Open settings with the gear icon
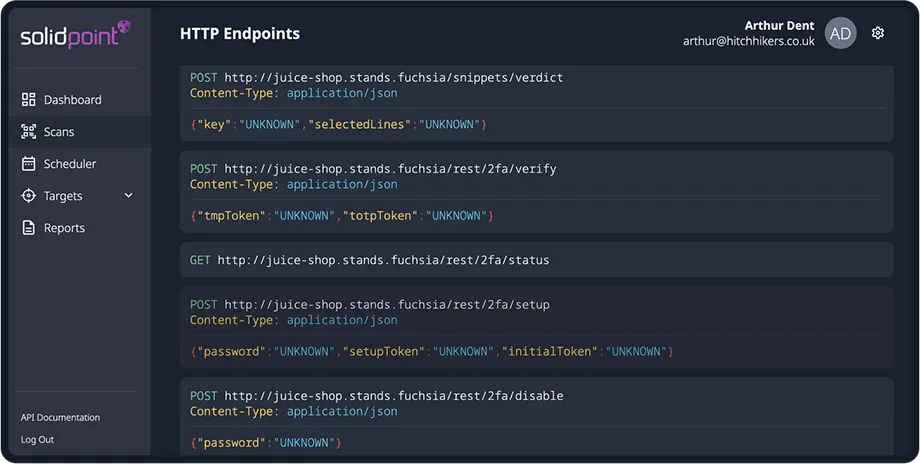This screenshot has width=920, height=464. click(x=878, y=33)
